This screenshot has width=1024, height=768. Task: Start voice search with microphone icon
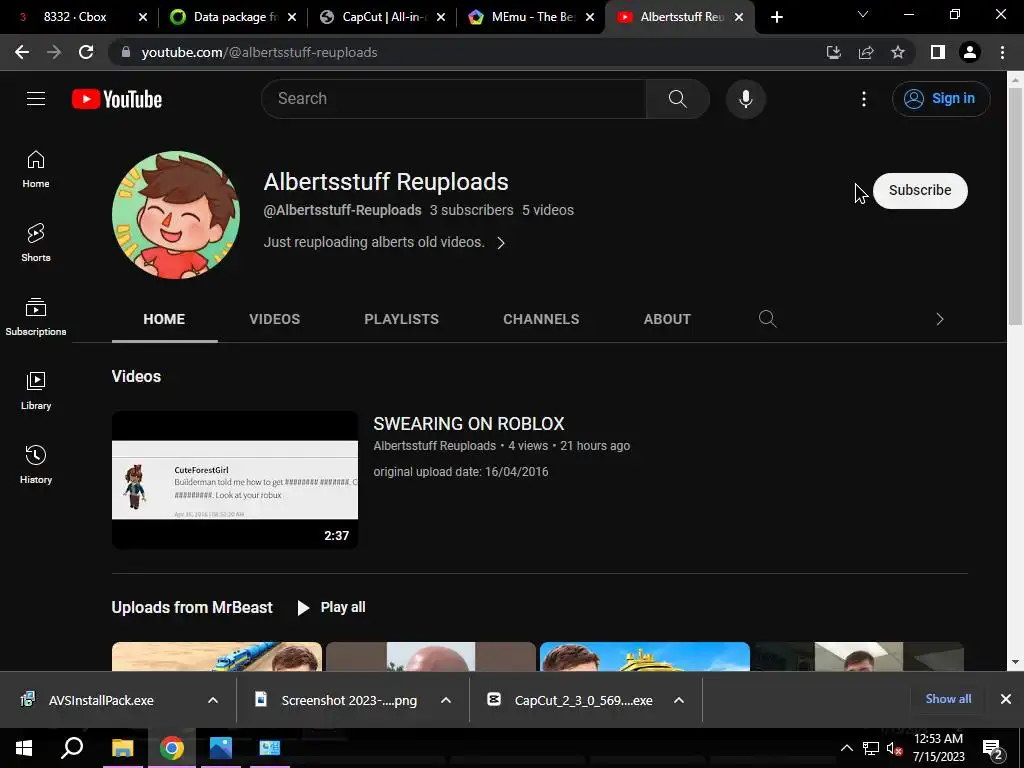(745, 99)
